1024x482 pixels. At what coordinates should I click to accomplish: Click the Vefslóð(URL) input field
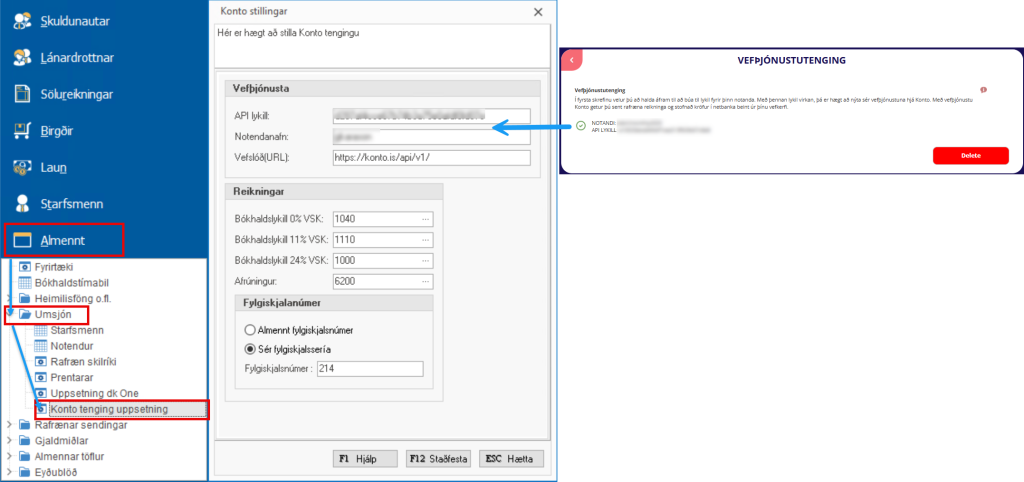[430, 157]
